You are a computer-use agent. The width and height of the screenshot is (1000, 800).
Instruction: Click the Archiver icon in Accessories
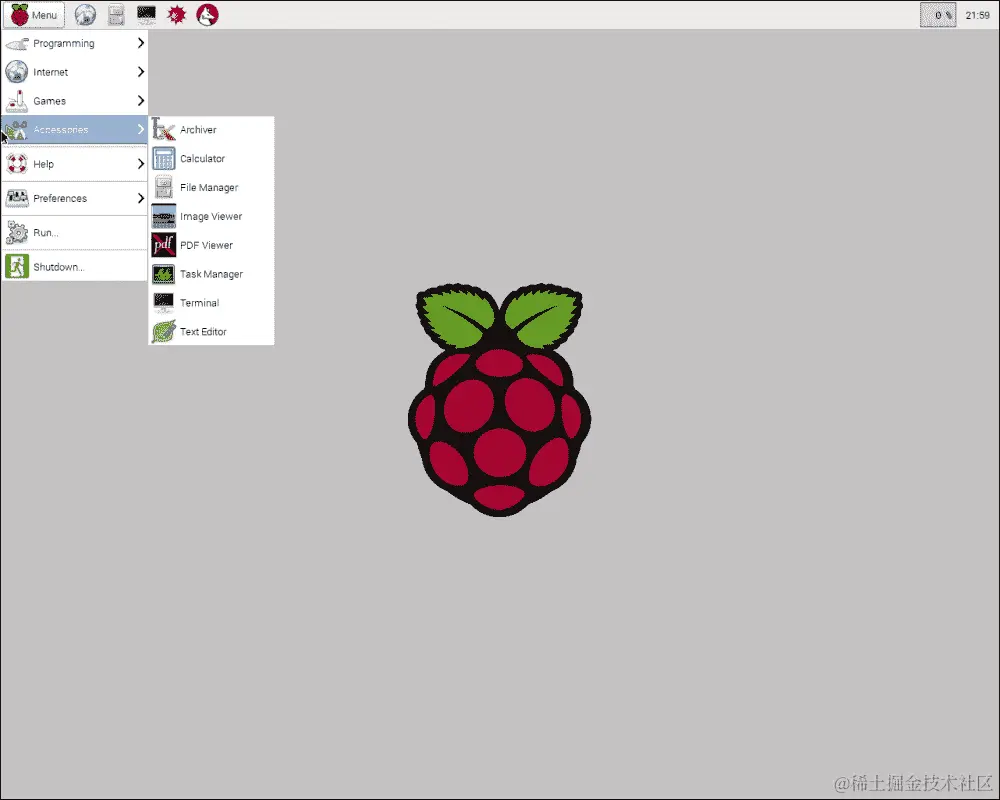click(163, 130)
